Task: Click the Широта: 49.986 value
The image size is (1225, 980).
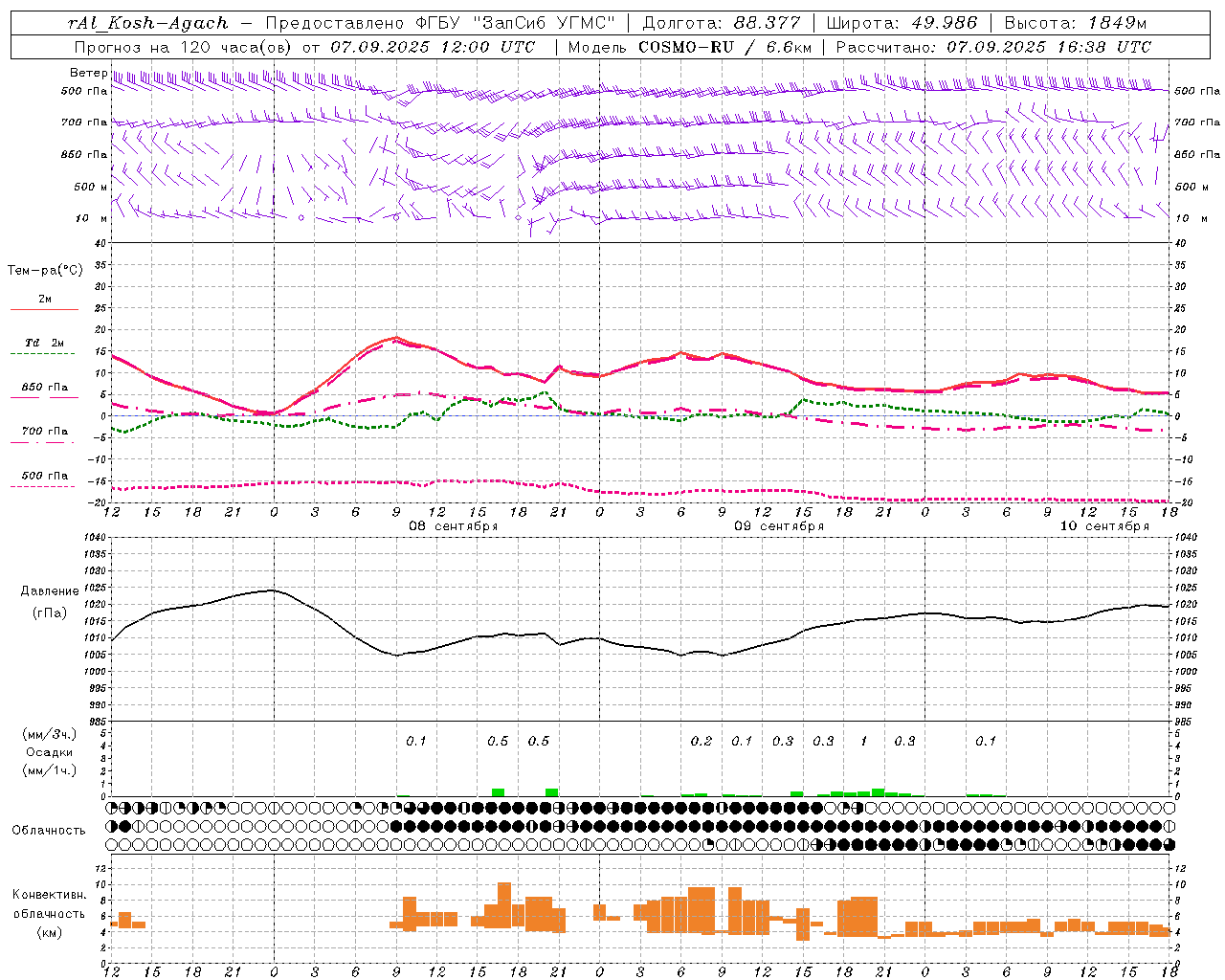Action: (902, 23)
